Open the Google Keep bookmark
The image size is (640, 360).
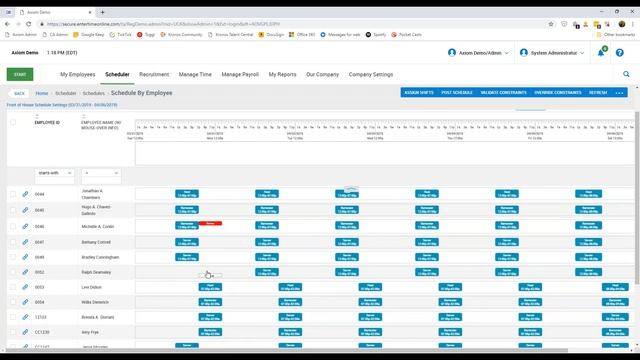pos(89,35)
